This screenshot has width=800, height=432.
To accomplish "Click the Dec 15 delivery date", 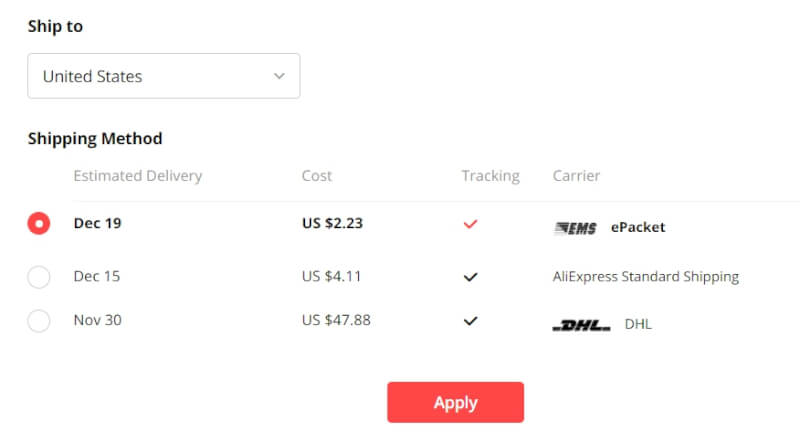I will 97,276.
